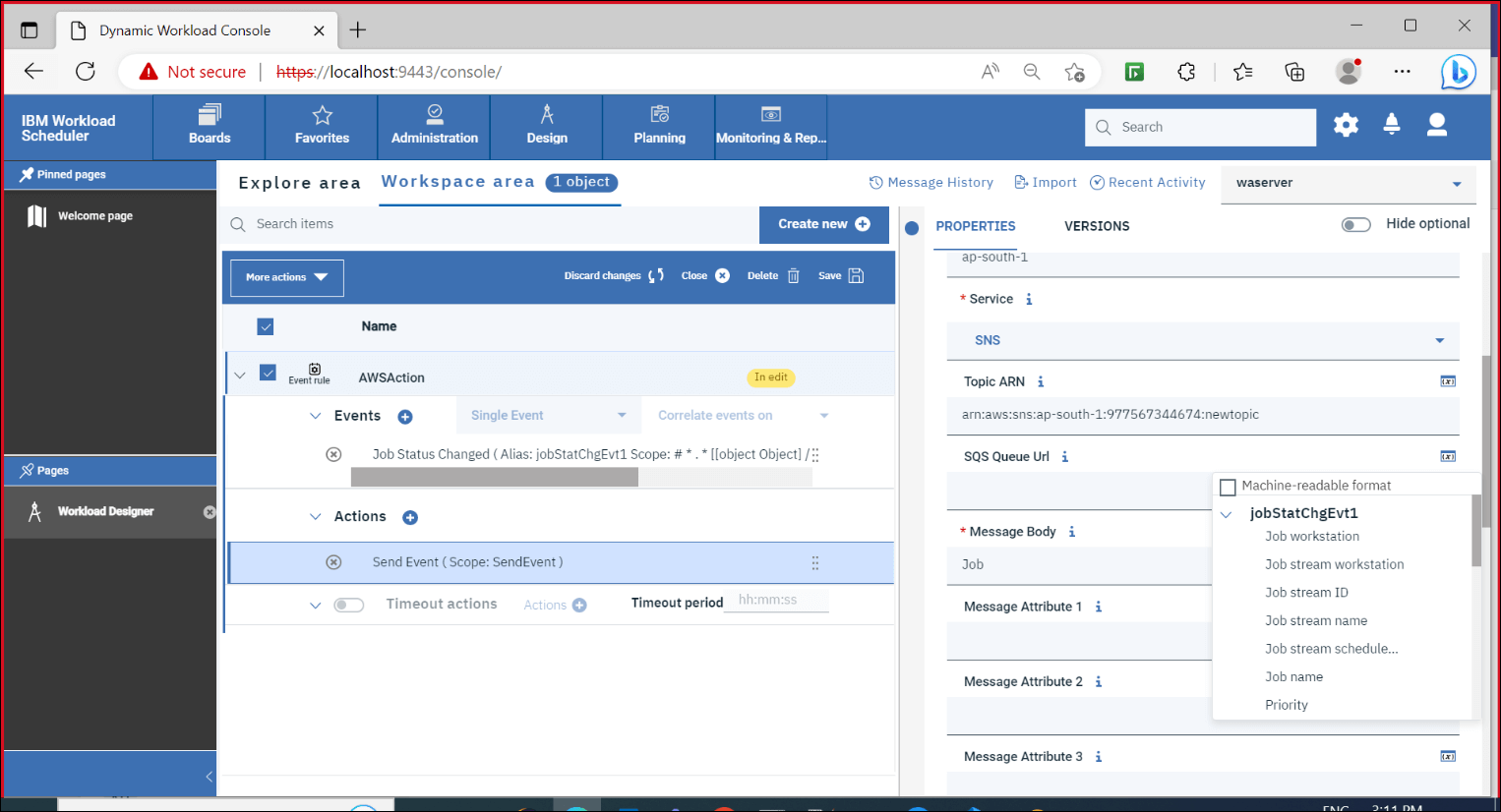Open variable picker for Message Attribute 3
The height and width of the screenshot is (812, 1501).
[1448, 756]
